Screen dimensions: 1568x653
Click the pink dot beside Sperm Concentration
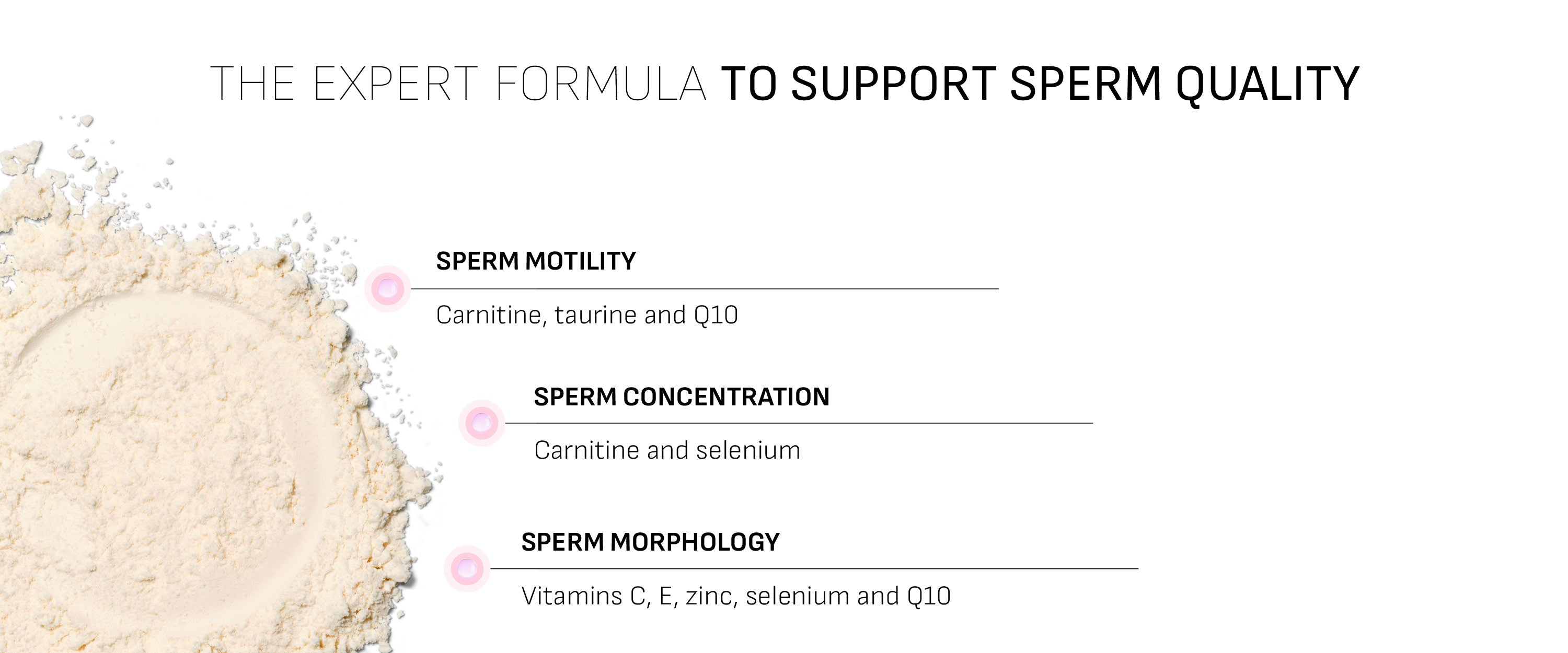(x=481, y=422)
